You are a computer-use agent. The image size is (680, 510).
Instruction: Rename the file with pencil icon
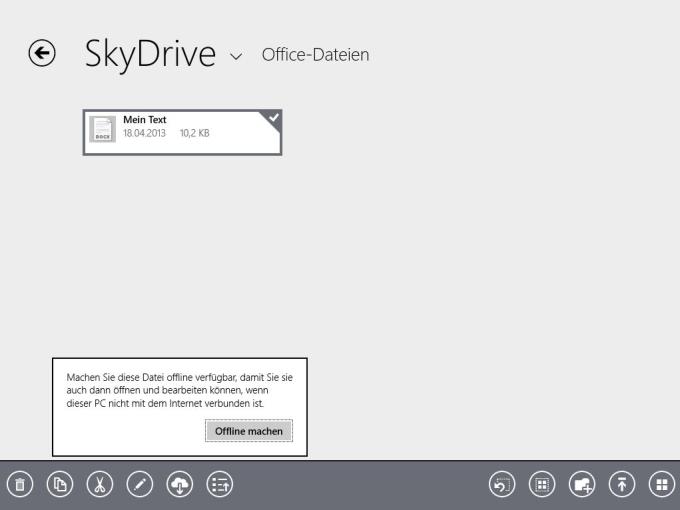140,484
